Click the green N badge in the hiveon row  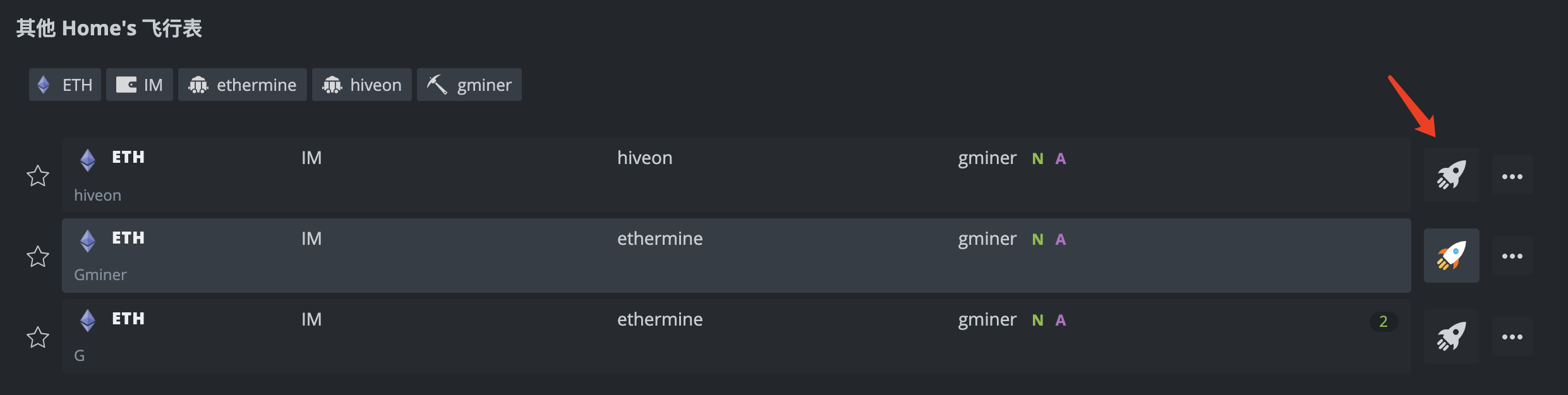[x=1037, y=159]
